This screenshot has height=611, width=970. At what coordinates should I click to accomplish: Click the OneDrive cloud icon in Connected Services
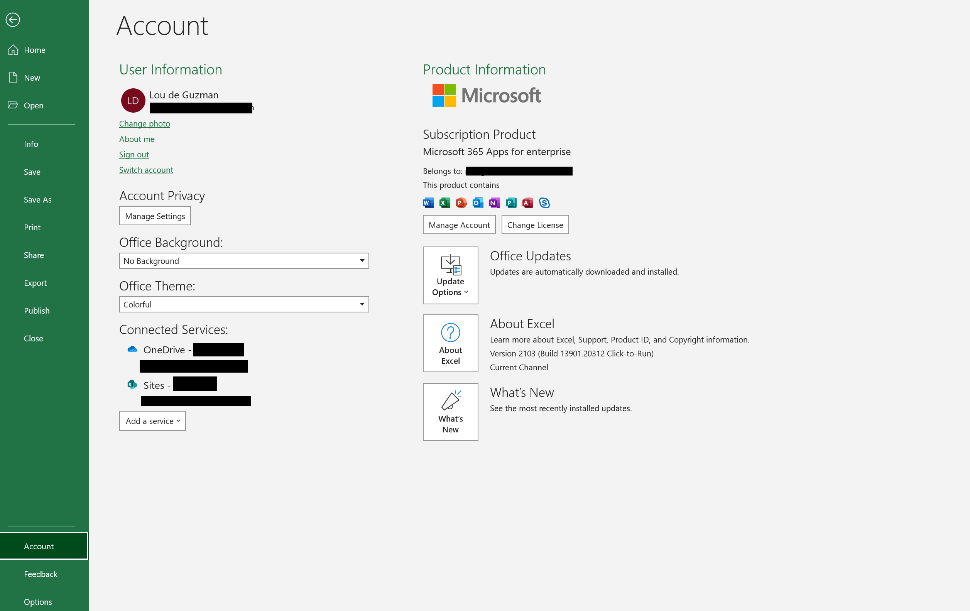[x=132, y=349]
